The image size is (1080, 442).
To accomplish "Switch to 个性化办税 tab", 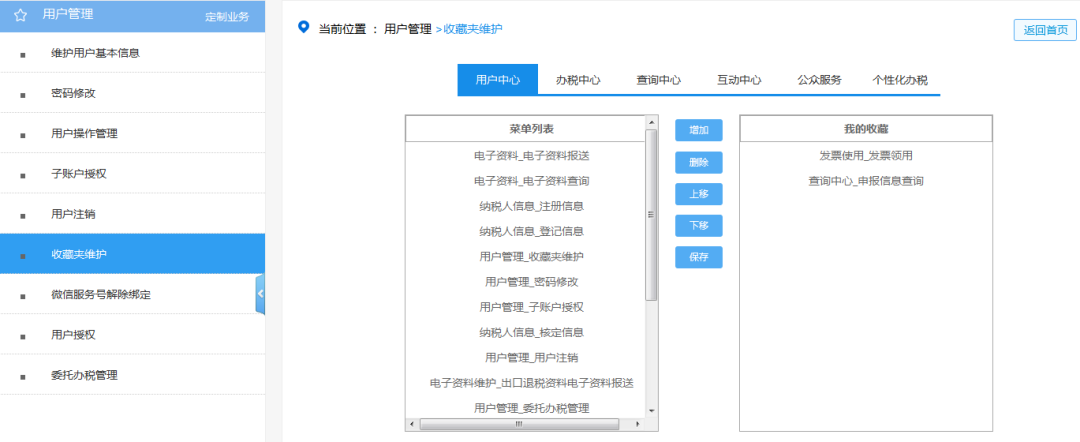I will 900,80.
